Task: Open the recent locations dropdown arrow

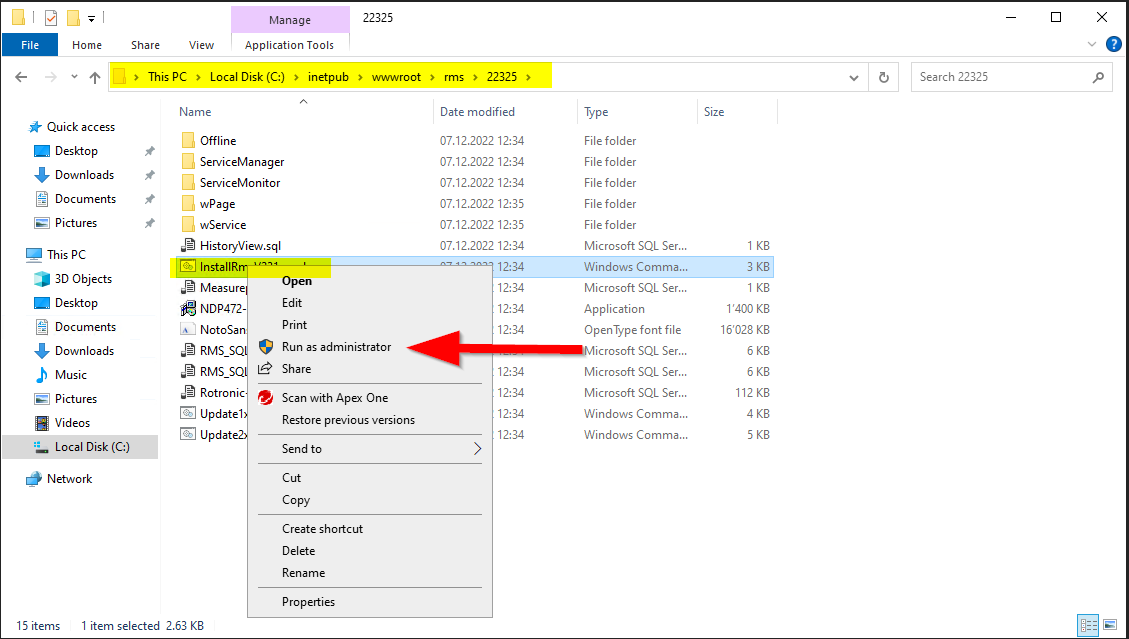Action: 74,77
